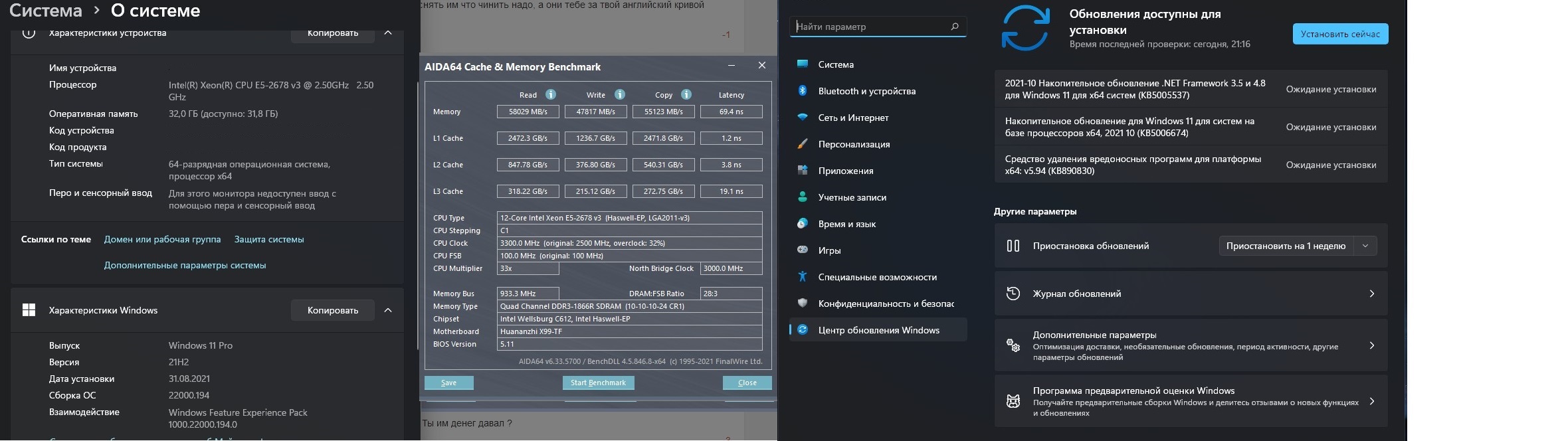Click Save button in AIDA64
The image size is (1568, 441).
pos(448,383)
